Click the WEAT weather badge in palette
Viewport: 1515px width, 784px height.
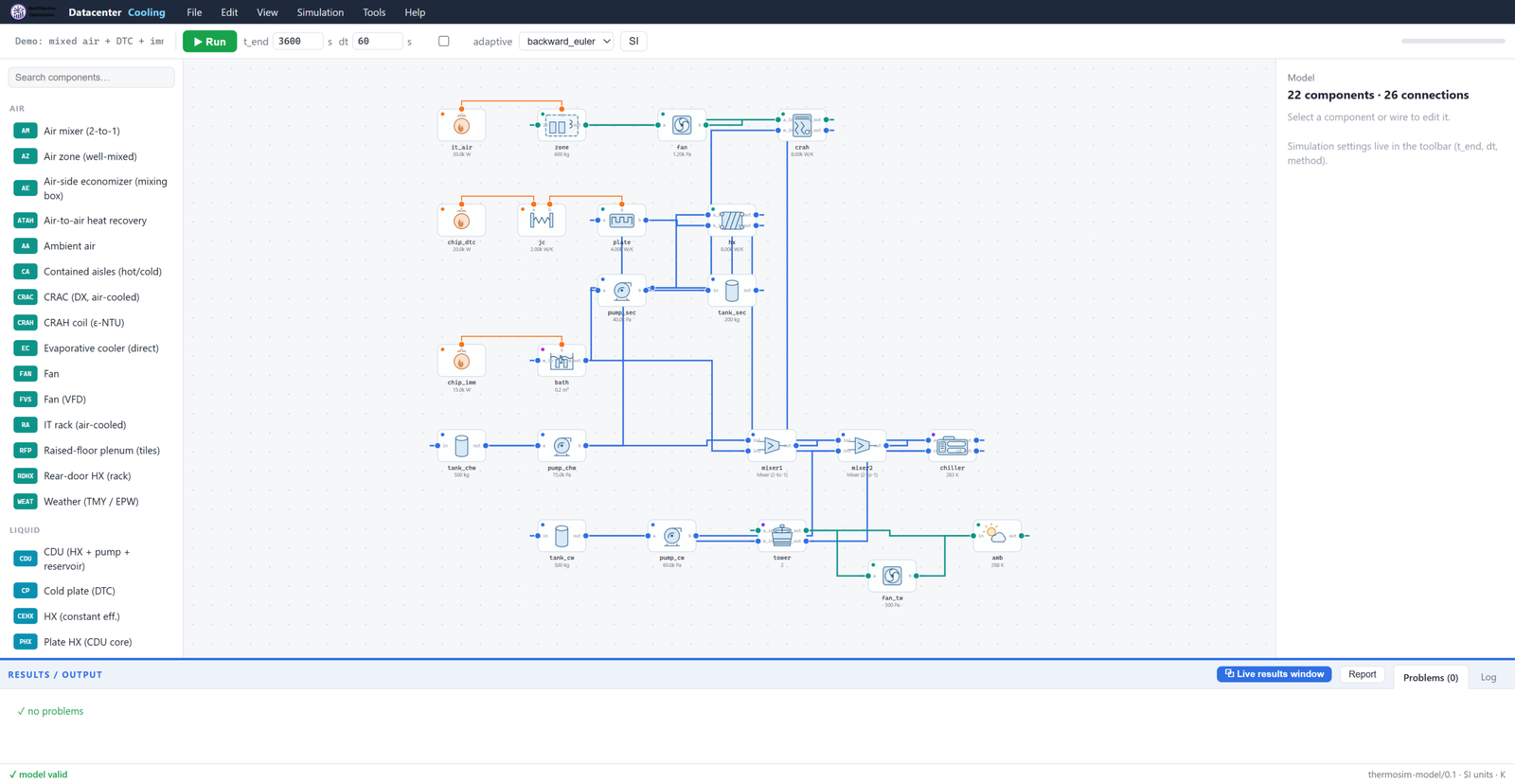pos(26,502)
